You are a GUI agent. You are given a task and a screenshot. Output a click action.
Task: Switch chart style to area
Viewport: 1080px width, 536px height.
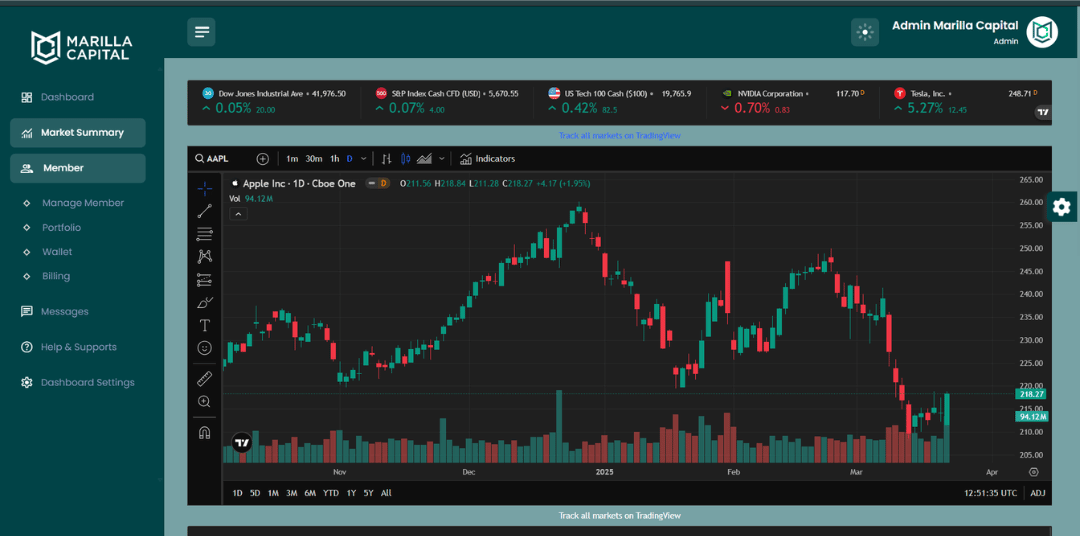point(424,158)
